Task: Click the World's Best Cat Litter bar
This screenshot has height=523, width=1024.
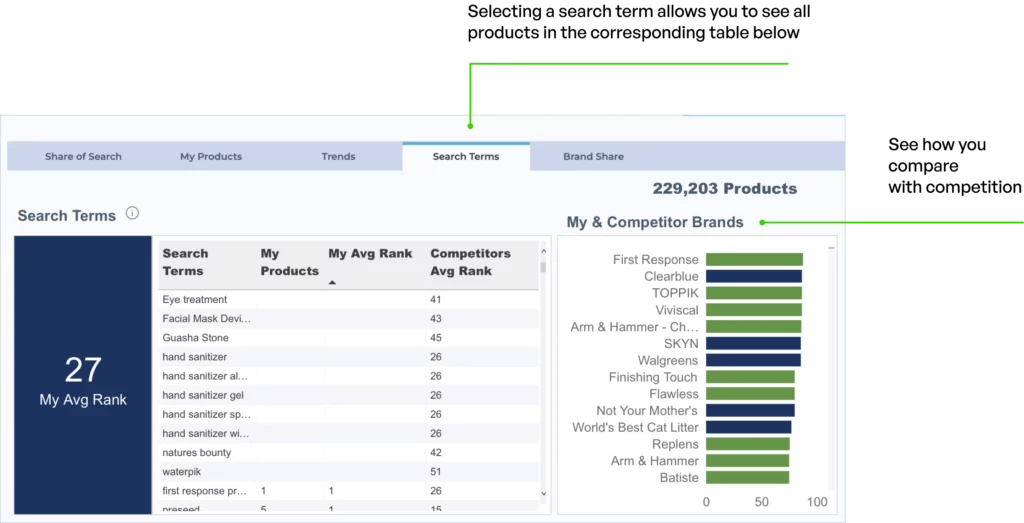Action: (748, 428)
